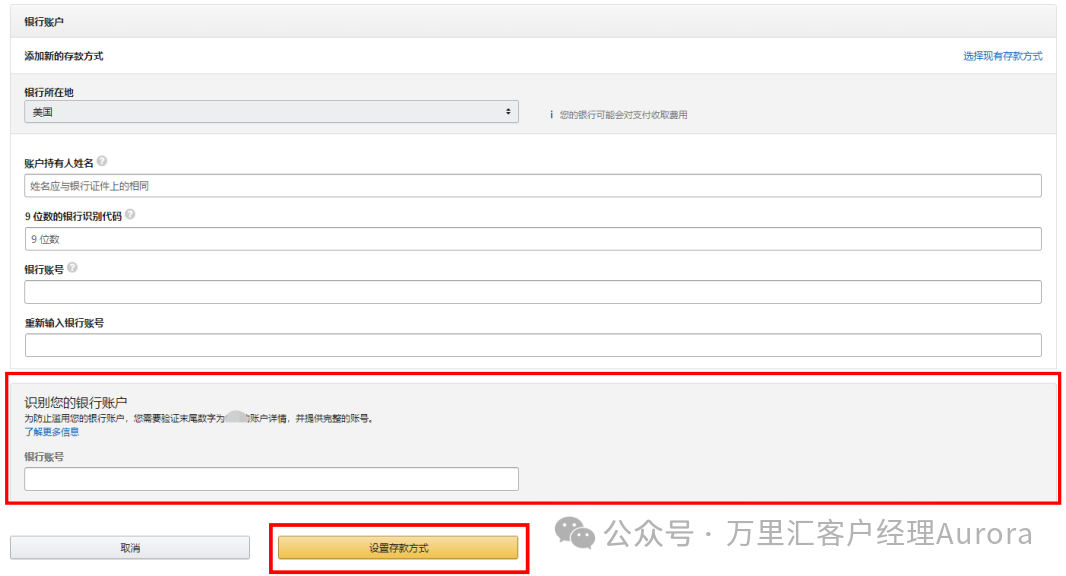This screenshot has width=1066, height=576.
Task: Click the 银行所在地 label
Action: 49,92
